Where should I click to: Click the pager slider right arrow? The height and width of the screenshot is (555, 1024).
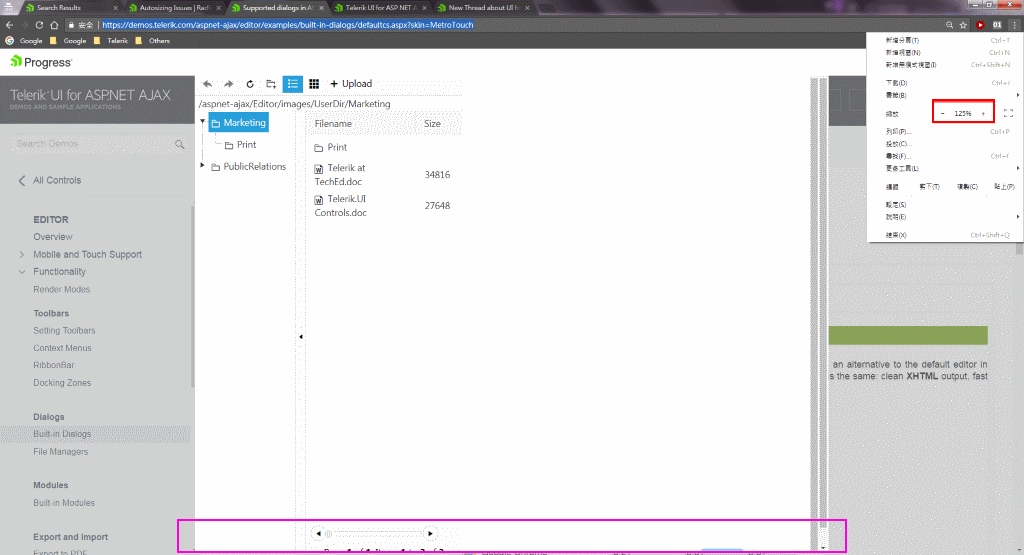tap(430, 533)
